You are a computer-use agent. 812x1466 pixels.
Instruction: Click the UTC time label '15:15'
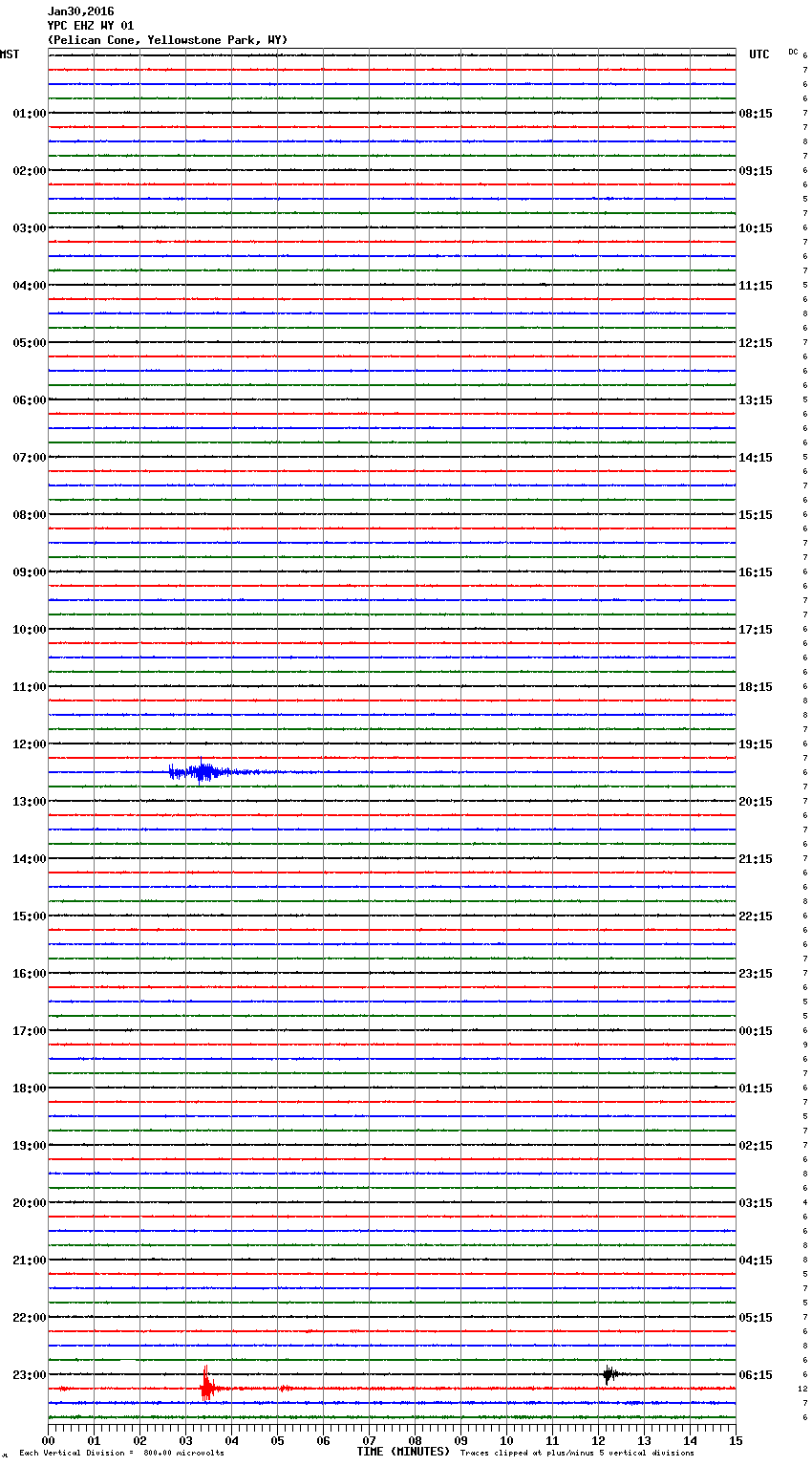[756, 515]
